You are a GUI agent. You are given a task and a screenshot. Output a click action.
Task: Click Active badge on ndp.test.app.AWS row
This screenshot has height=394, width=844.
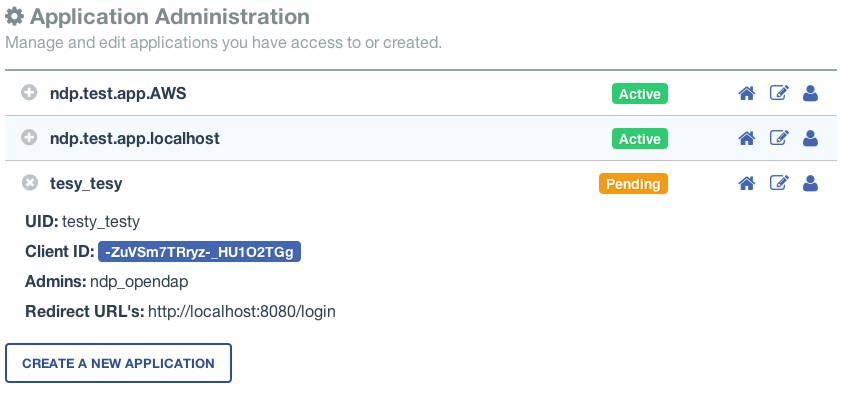click(x=639, y=94)
